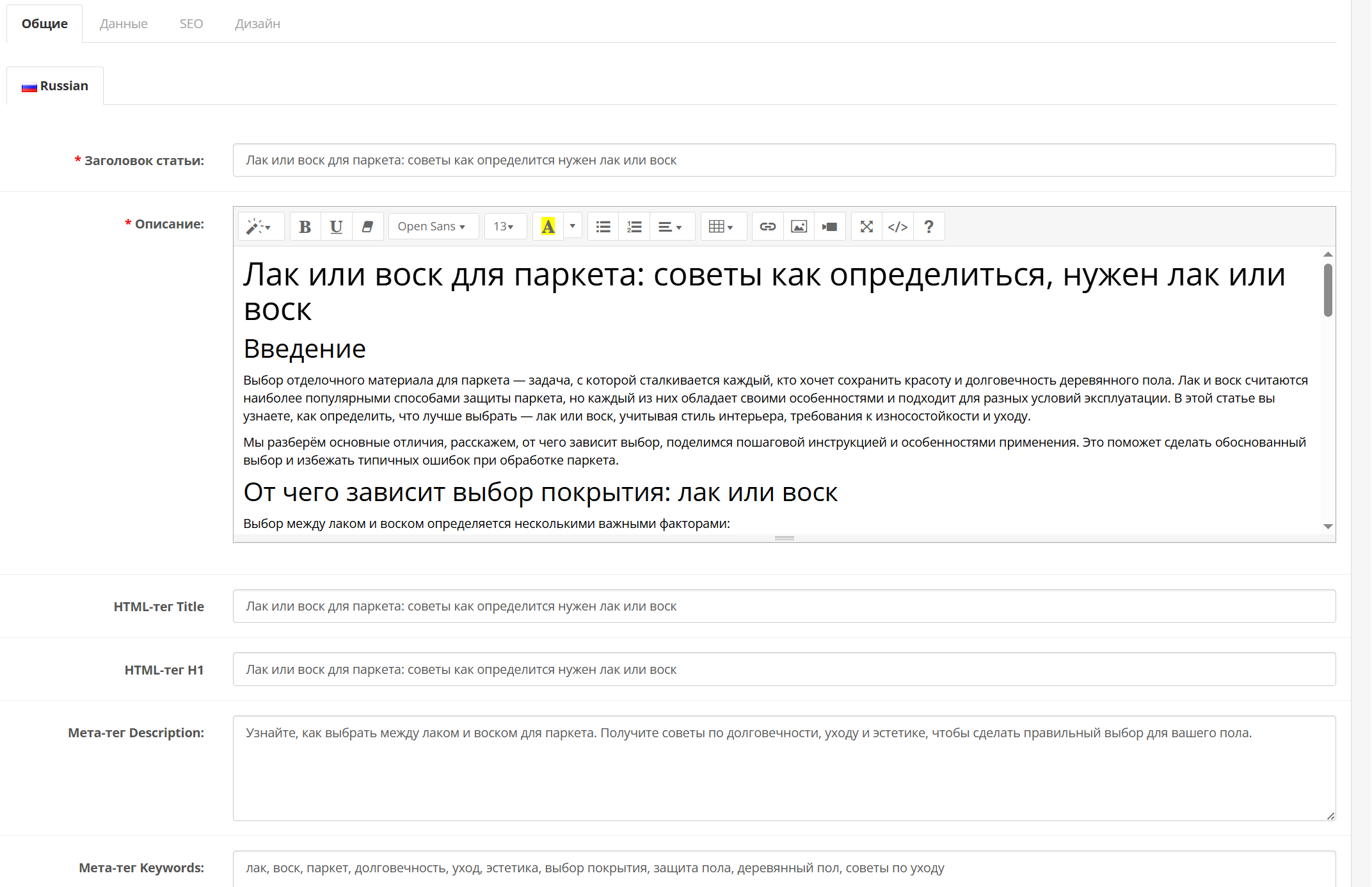Viewport: 1372px width, 887px height.
Task: Open the insert picture dialog
Action: click(799, 227)
